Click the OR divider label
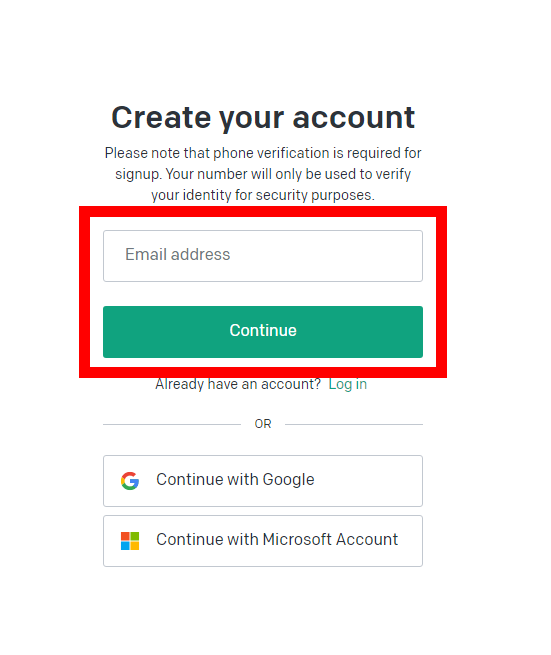Image resolution: width=551 pixels, height=655 pixels. (263, 424)
